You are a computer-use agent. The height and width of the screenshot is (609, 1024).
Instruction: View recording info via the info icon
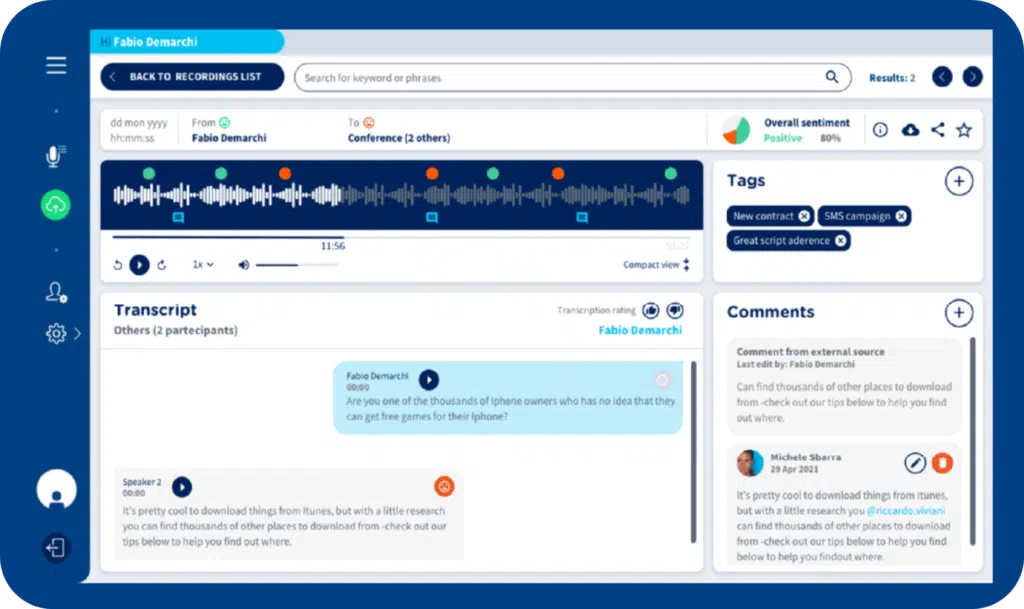(880, 129)
